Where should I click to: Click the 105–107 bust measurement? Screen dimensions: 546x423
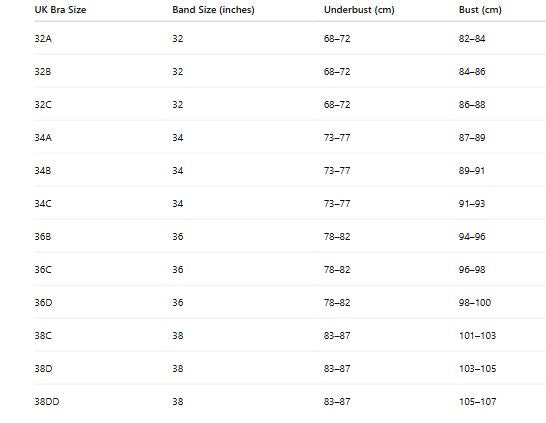(477, 402)
